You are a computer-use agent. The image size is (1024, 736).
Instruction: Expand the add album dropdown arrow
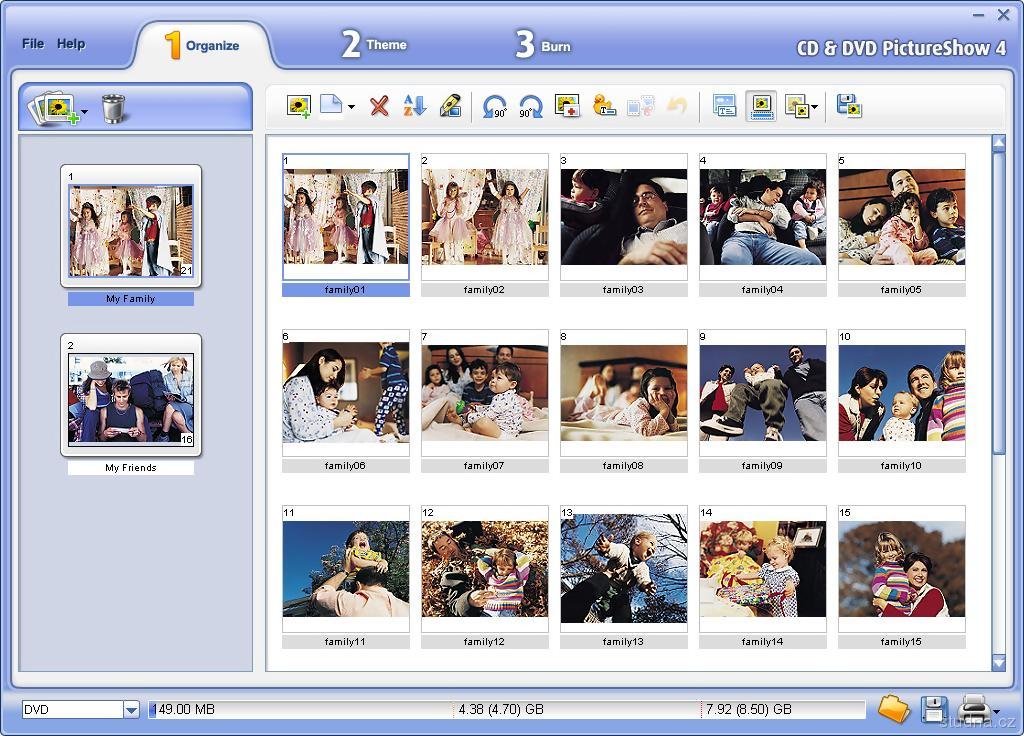pyautogui.click(x=84, y=112)
